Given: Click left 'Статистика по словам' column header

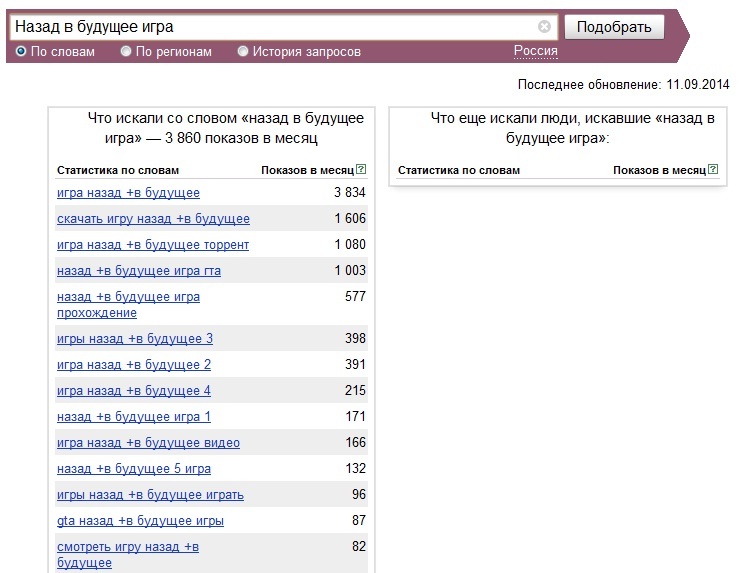Looking at the screenshot, I should pos(118,170).
